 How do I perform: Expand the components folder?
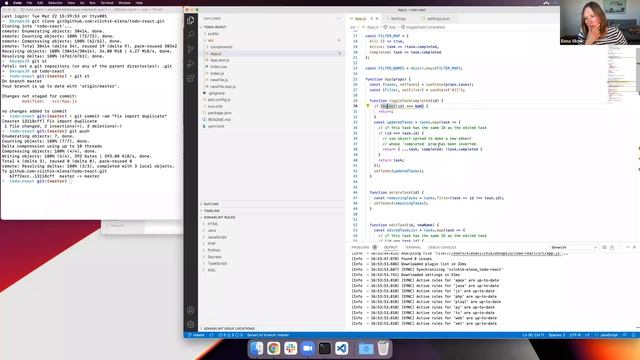(221, 47)
